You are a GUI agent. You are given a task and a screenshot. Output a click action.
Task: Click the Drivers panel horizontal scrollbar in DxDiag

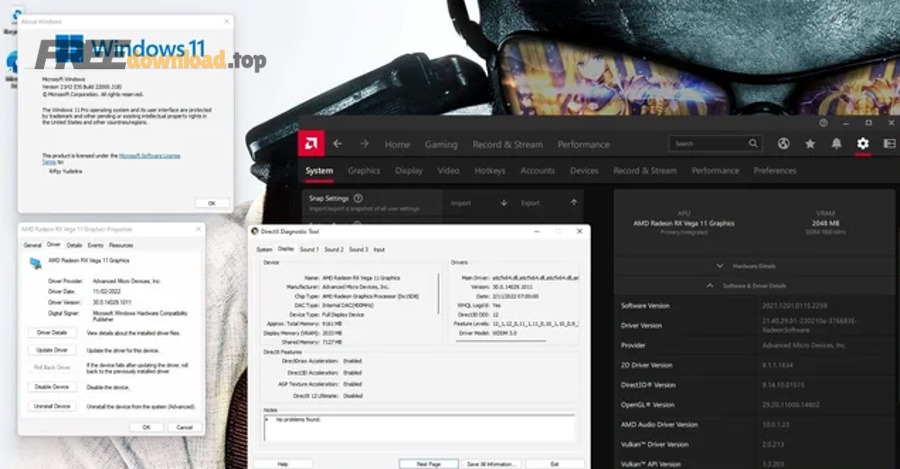(501, 341)
